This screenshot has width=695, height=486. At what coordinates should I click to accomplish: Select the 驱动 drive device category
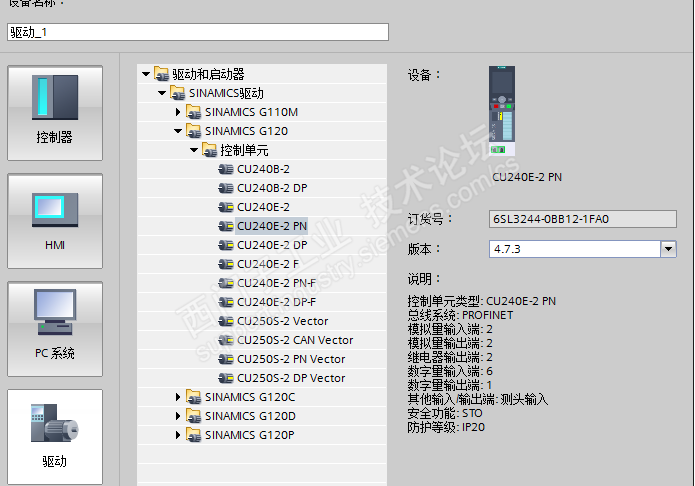pos(55,437)
